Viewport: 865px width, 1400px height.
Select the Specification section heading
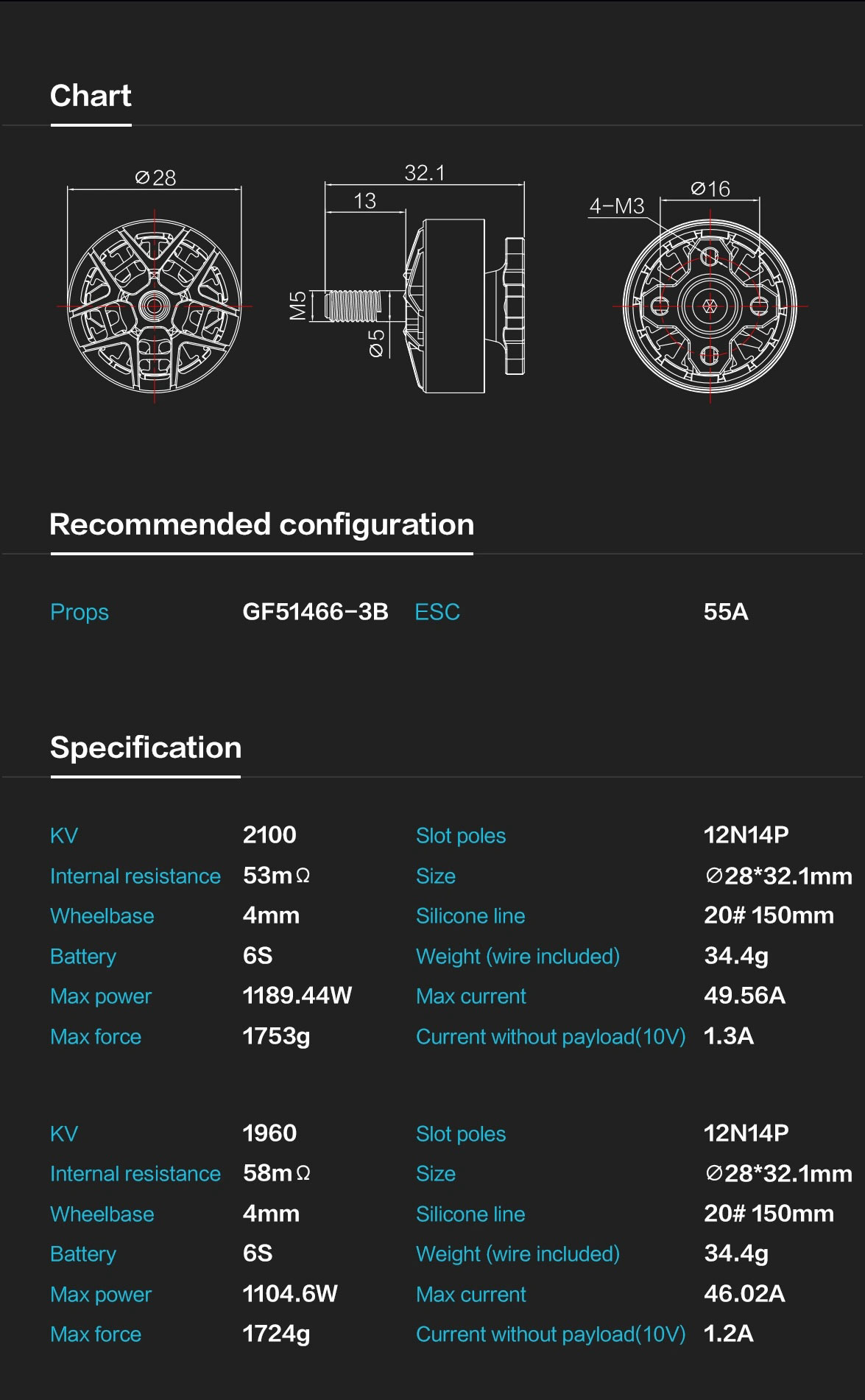coord(146,748)
